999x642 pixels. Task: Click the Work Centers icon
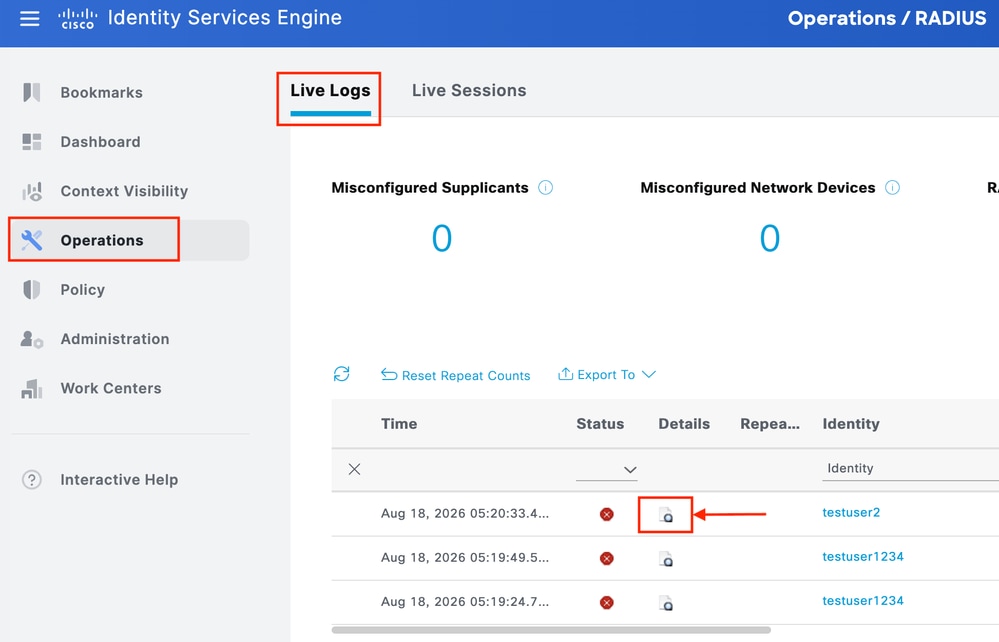(x=31, y=389)
